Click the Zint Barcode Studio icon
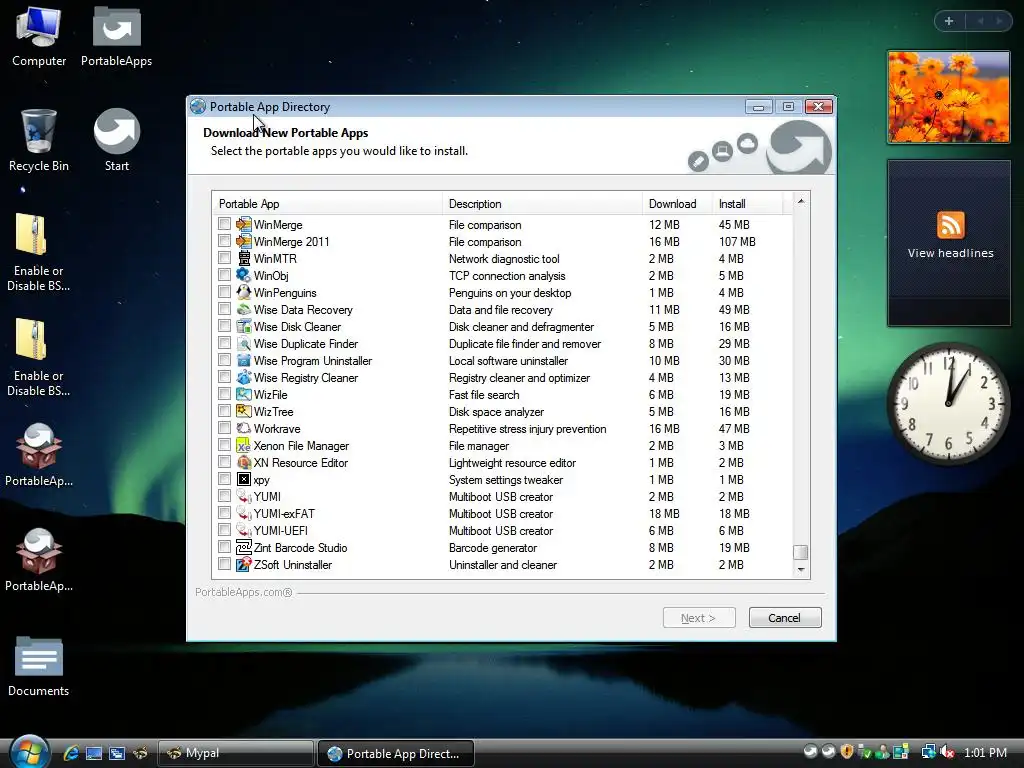Image resolution: width=1024 pixels, height=768 pixels. tap(244, 547)
